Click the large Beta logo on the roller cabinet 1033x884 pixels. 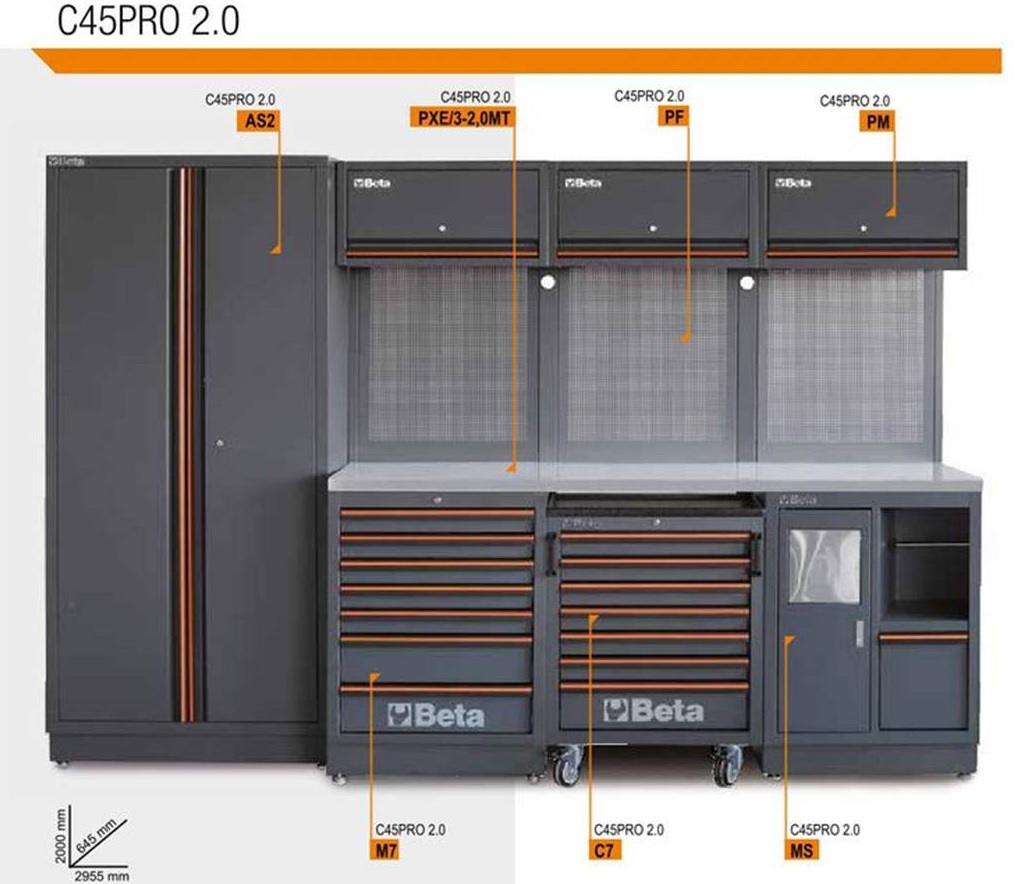pyautogui.click(x=652, y=711)
